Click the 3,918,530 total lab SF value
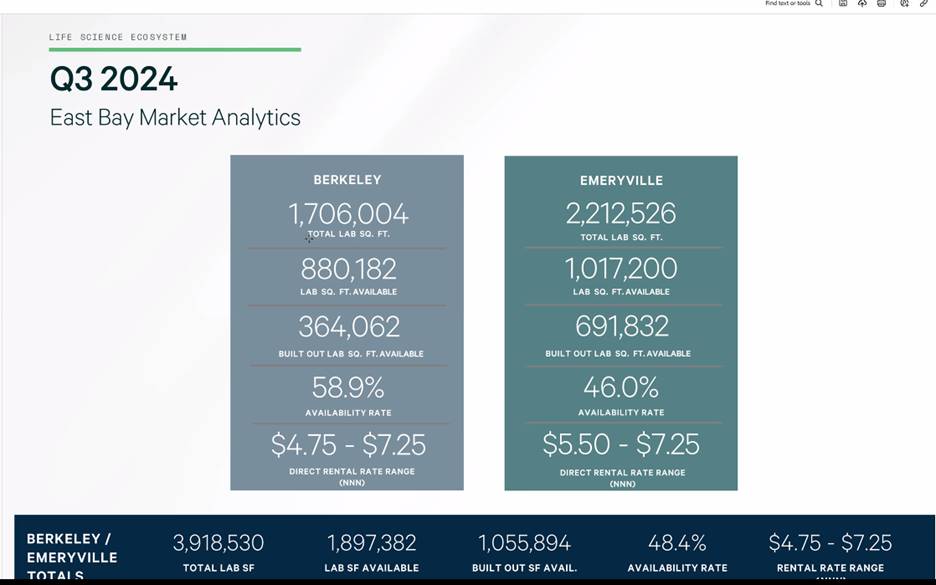This screenshot has height=585, width=936. click(x=218, y=543)
